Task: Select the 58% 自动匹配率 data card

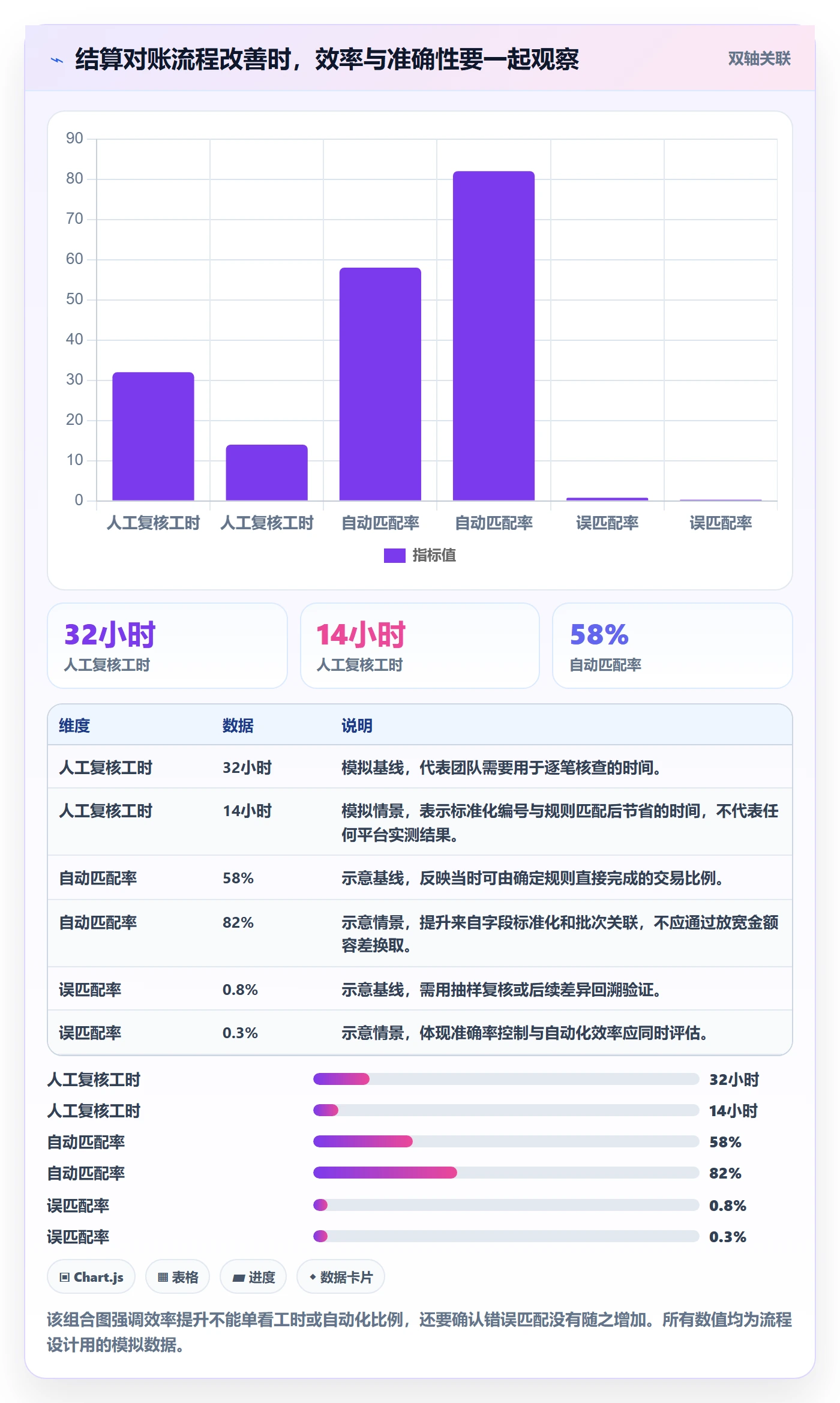Action: 672,645
